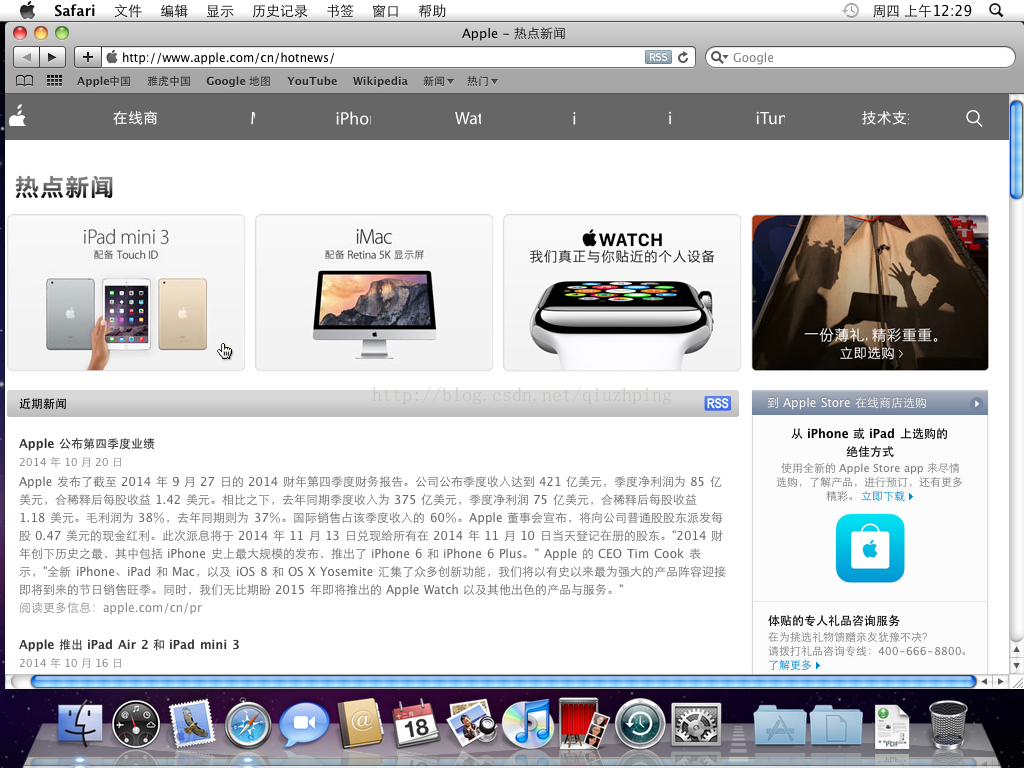Image resolution: width=1024 pixels, height=768 pixels.
Task: Click the 技术支持 navigation link
Action: click(x=886, y=118)
